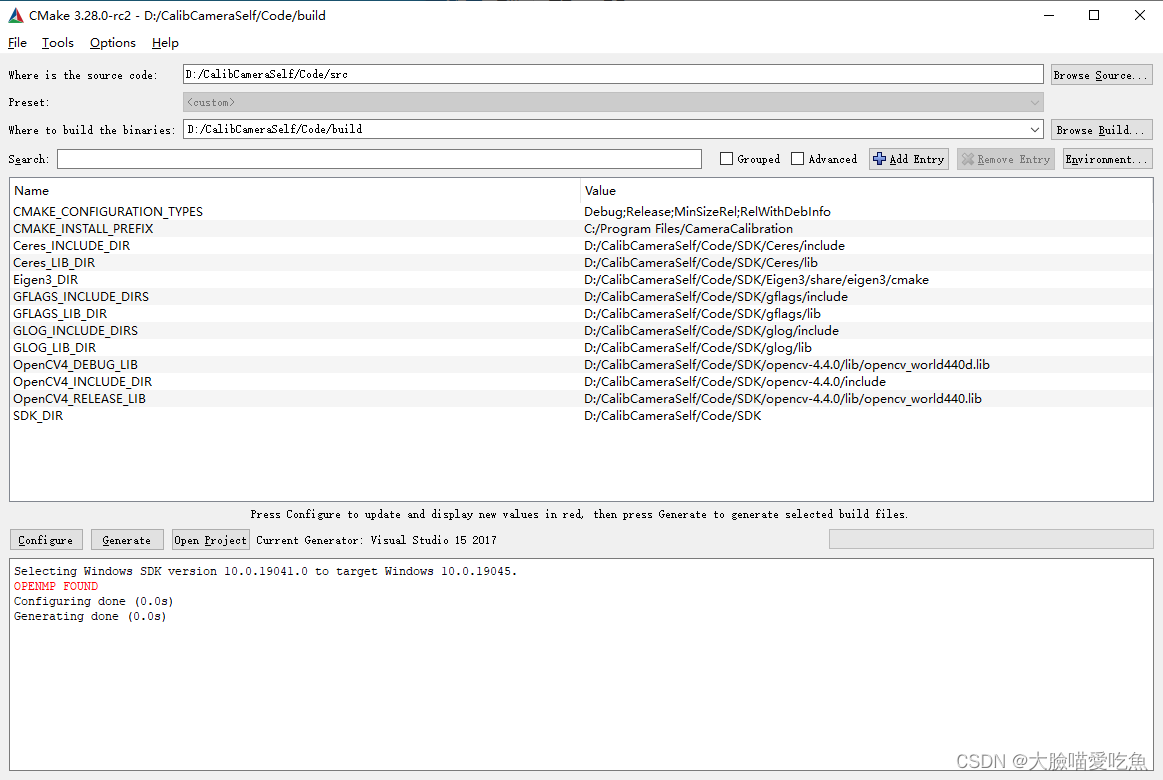Image resolution: width=1163 pixels, height=780 pixels.
Task: Click the Selecting Windows SDK version log line
Action: tap(266, 571)
